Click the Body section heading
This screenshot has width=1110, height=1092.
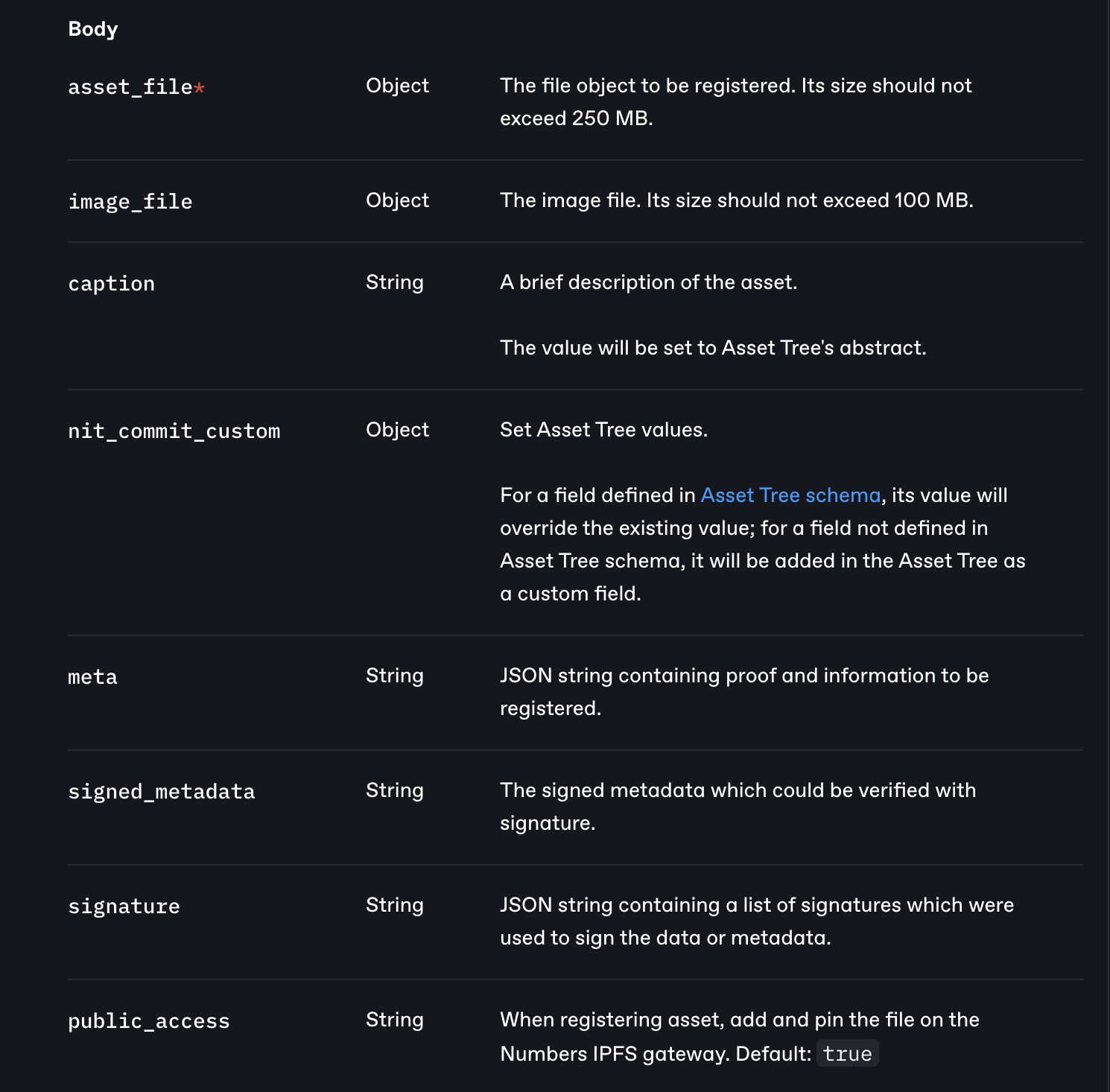93,29
